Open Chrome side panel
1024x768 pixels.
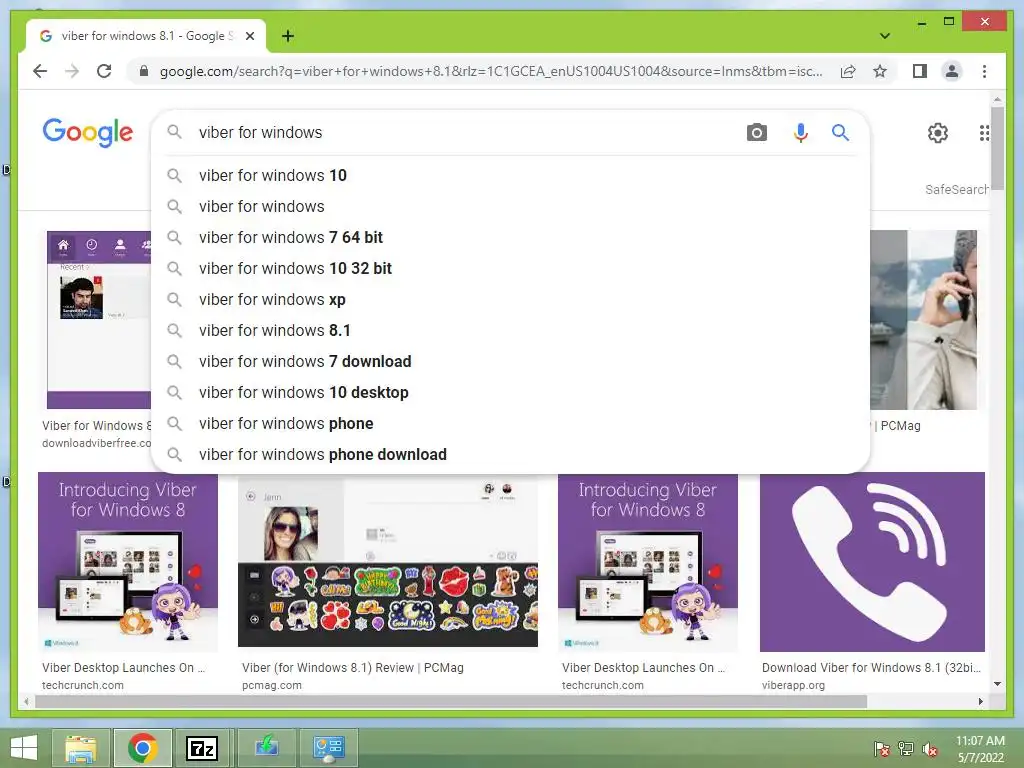click(920, 71)
